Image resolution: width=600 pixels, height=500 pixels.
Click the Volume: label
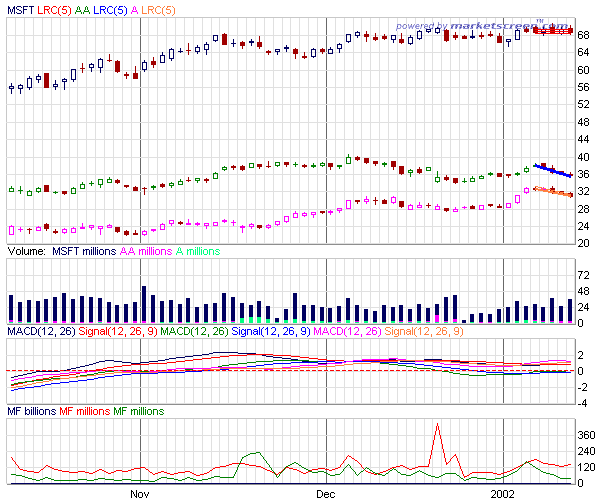click(x=26, y=251)
